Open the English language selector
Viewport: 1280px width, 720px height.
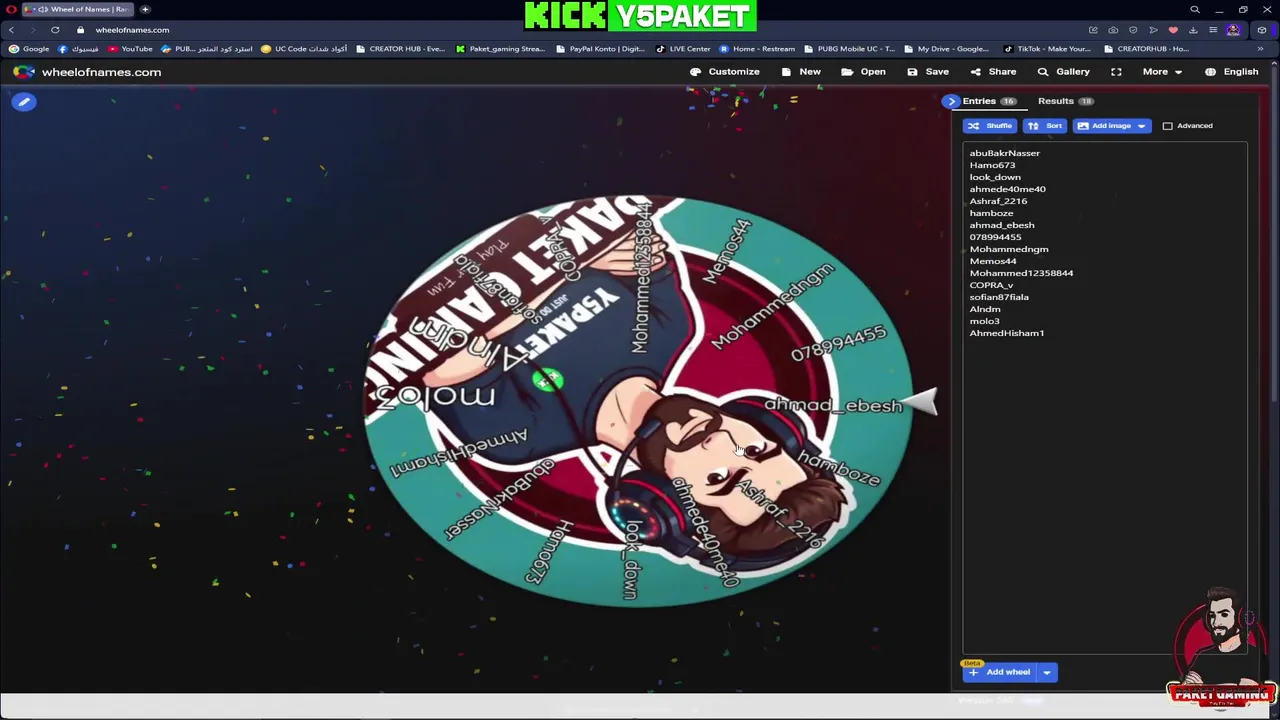pyautogui.click(x=1232, y=72)
